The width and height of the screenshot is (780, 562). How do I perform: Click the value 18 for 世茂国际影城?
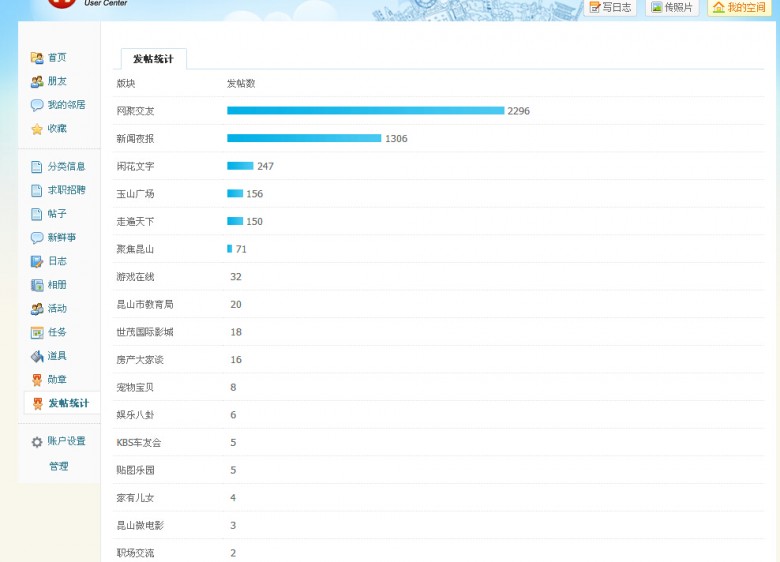click(x=236, y=332)
